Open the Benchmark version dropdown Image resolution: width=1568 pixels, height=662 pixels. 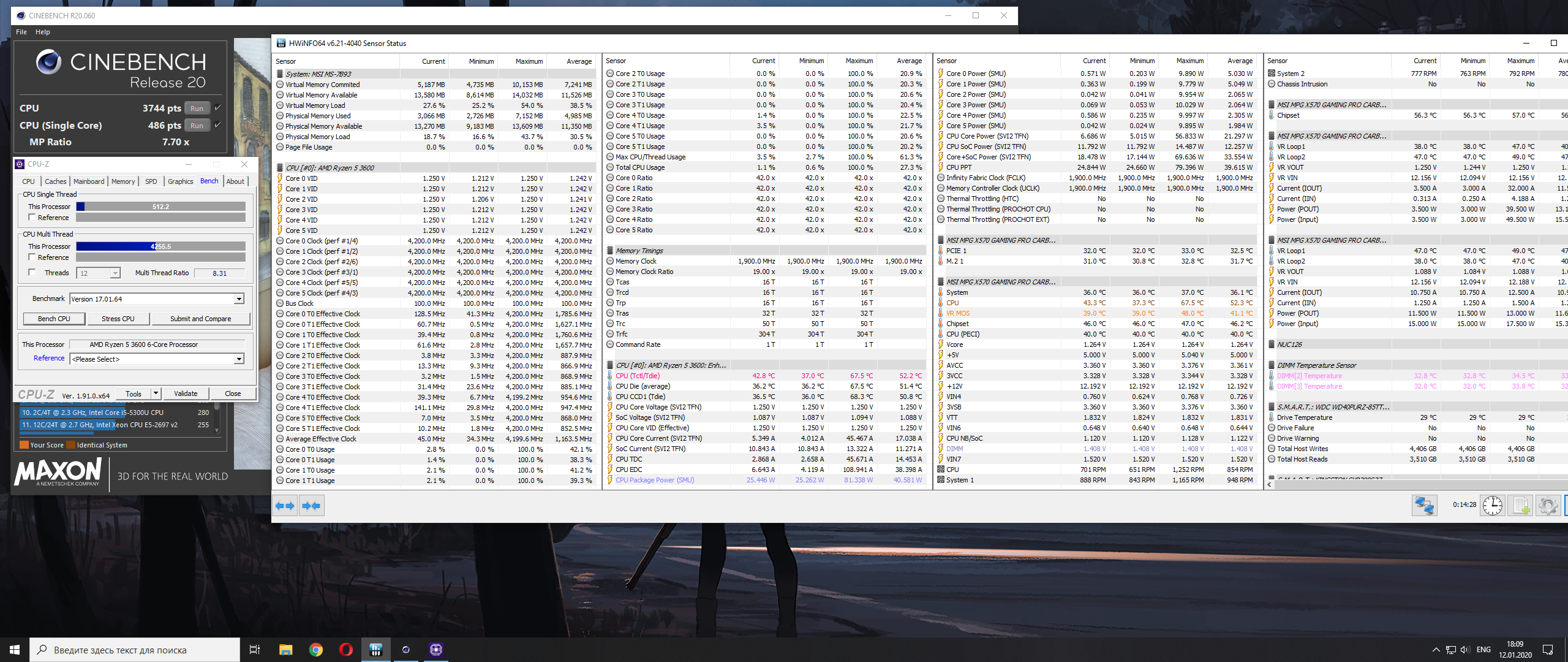click(x=239, y=299)
